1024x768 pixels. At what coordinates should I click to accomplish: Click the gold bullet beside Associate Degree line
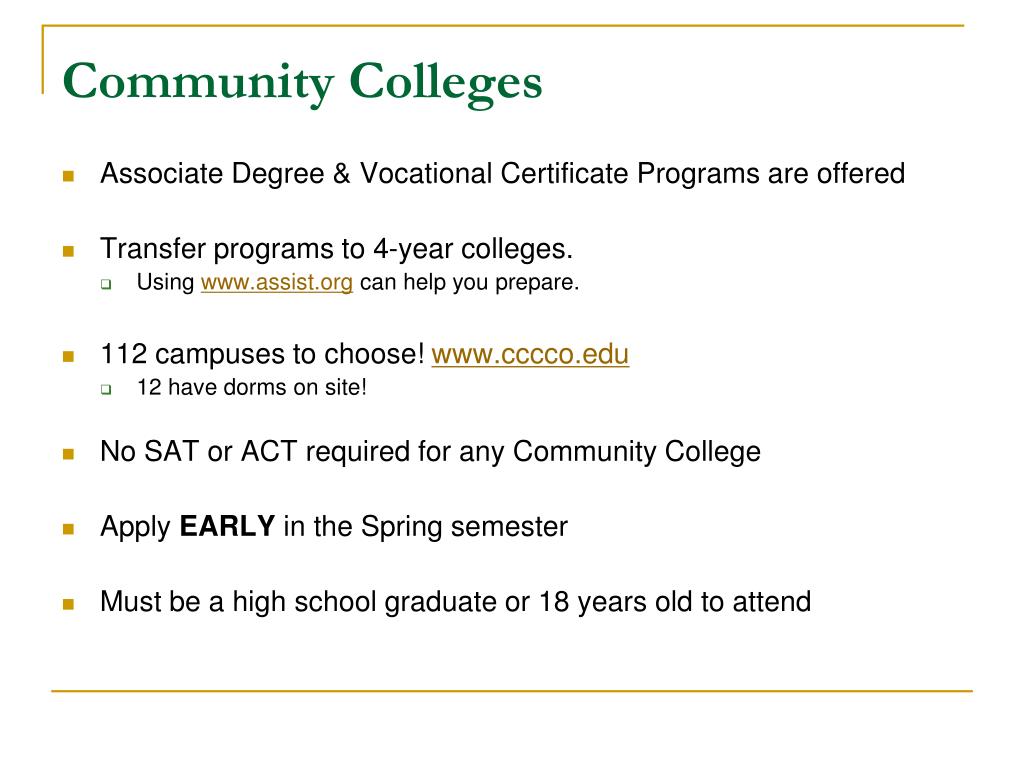tap(69, 176)
